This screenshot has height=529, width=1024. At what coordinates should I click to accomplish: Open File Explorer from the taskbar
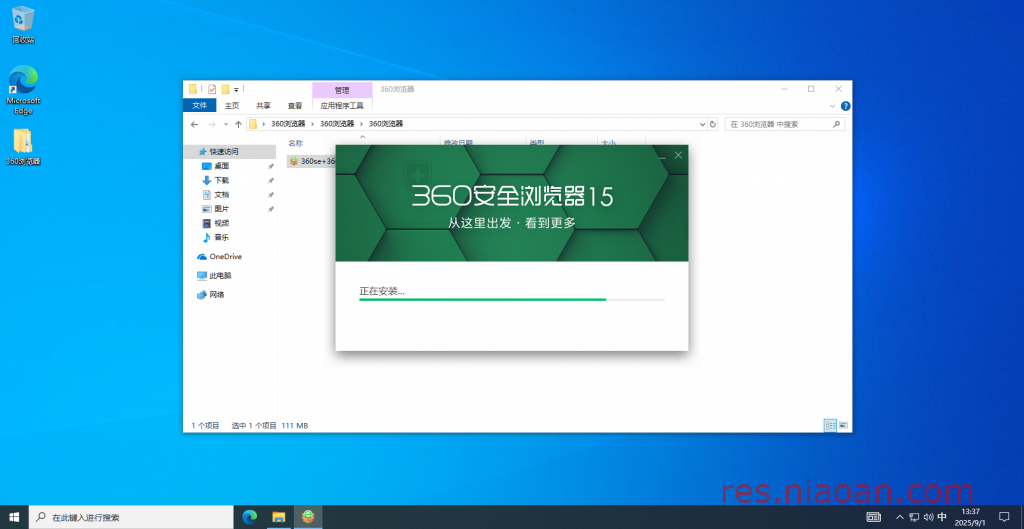(x=279, y=517)
